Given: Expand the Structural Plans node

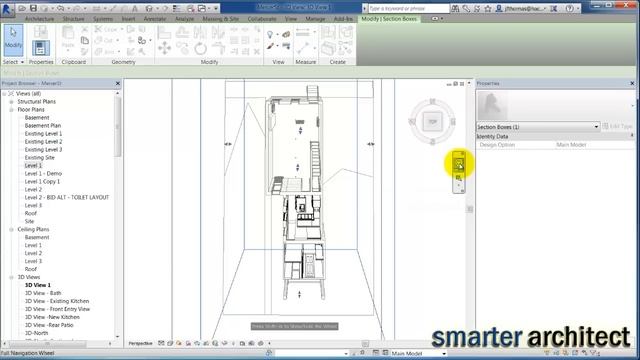Looking at the screenshot, I should (11, 102).
